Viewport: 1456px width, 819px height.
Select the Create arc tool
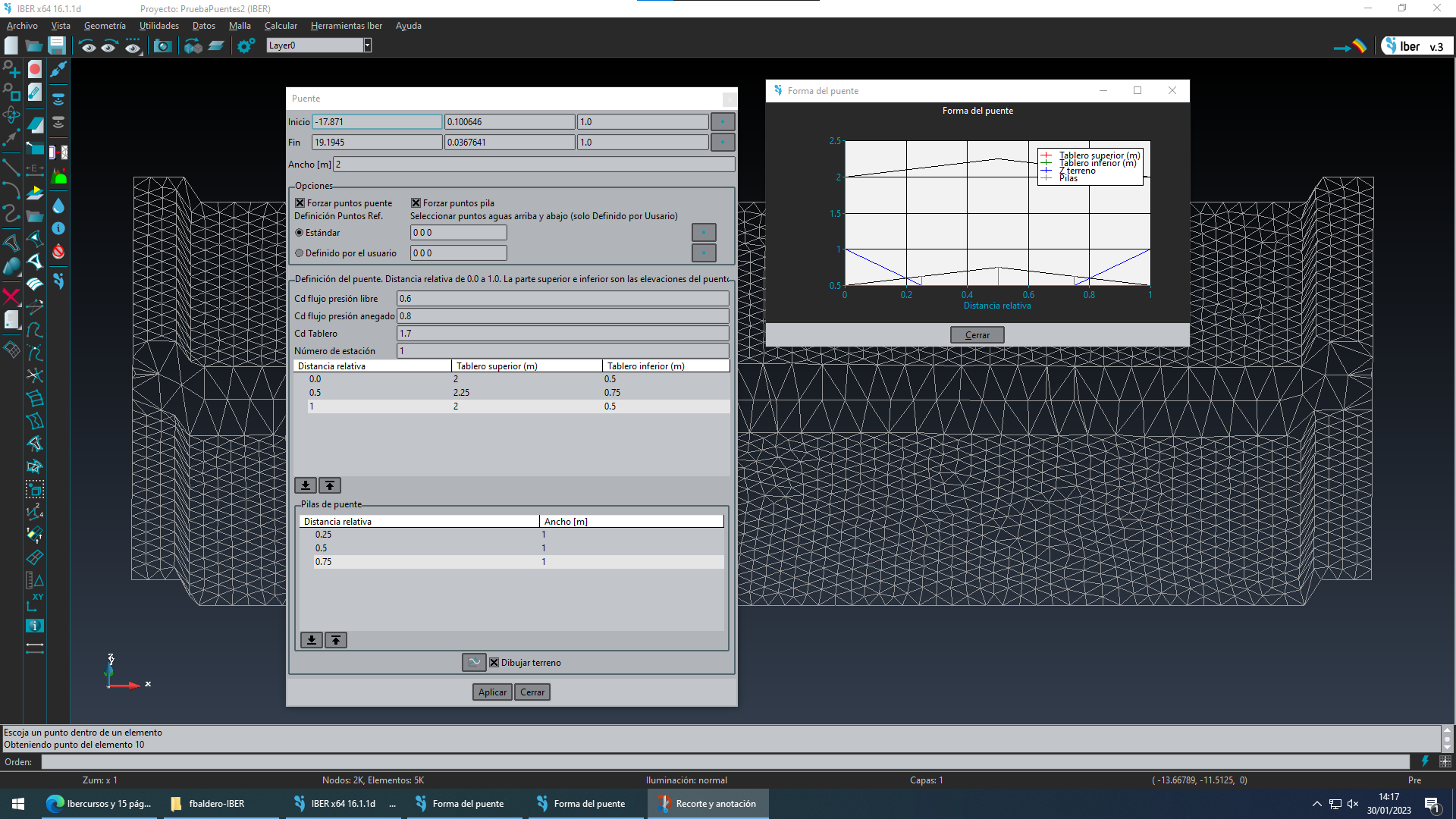click(x=11, y=190)
